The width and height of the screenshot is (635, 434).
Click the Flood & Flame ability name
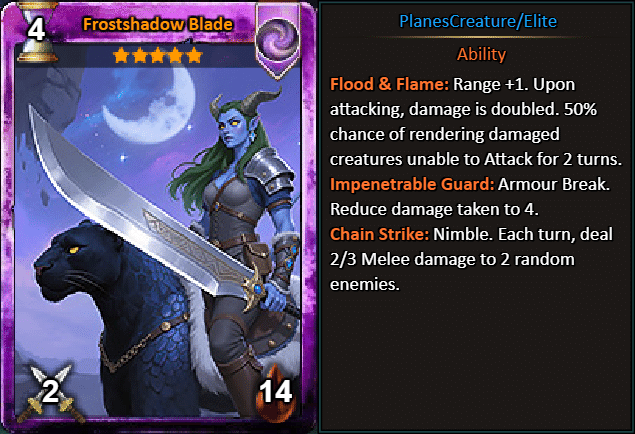pos(389,84)
